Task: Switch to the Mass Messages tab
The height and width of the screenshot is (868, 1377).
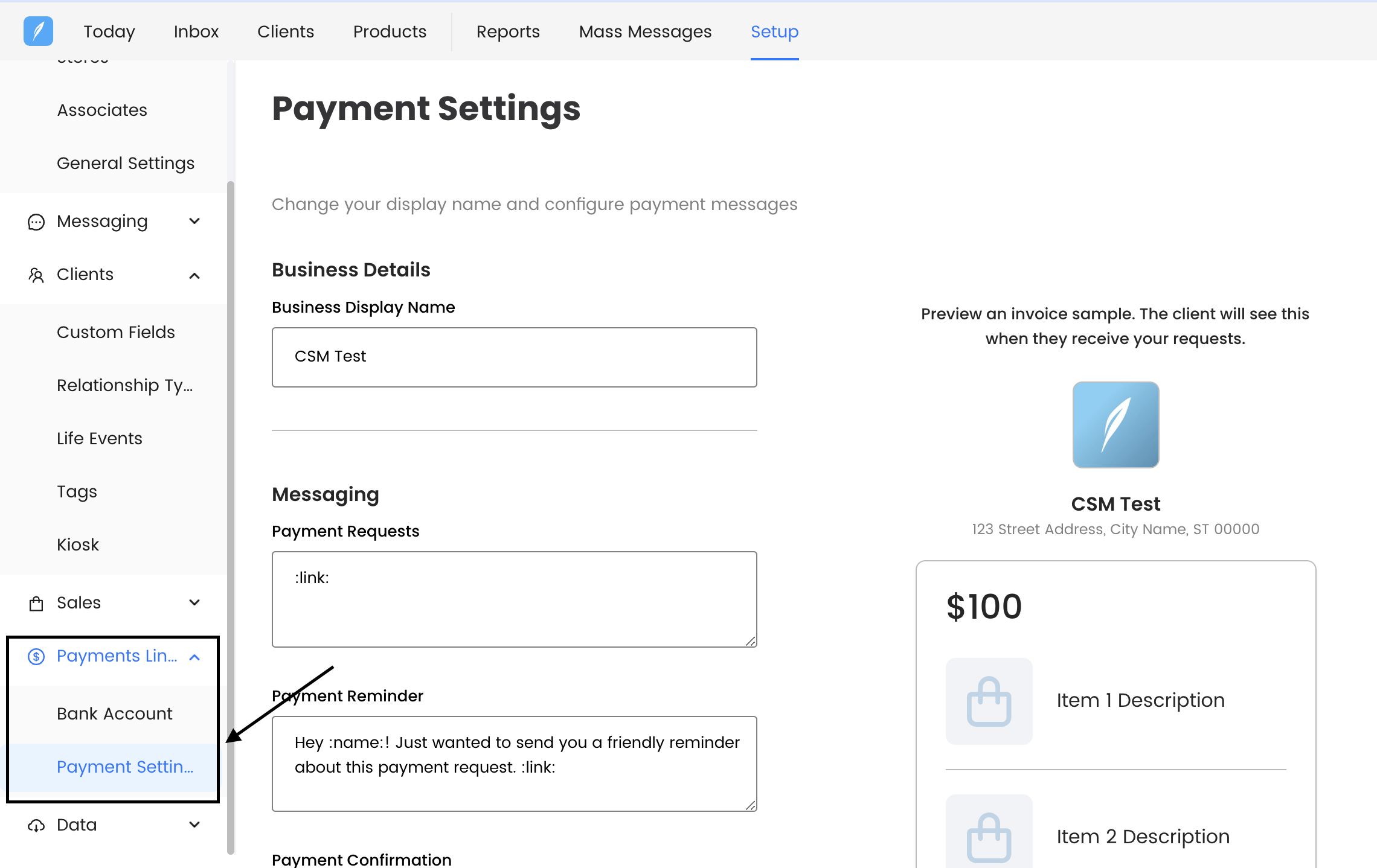Action: pyautogui.click(x=645, y=31)
